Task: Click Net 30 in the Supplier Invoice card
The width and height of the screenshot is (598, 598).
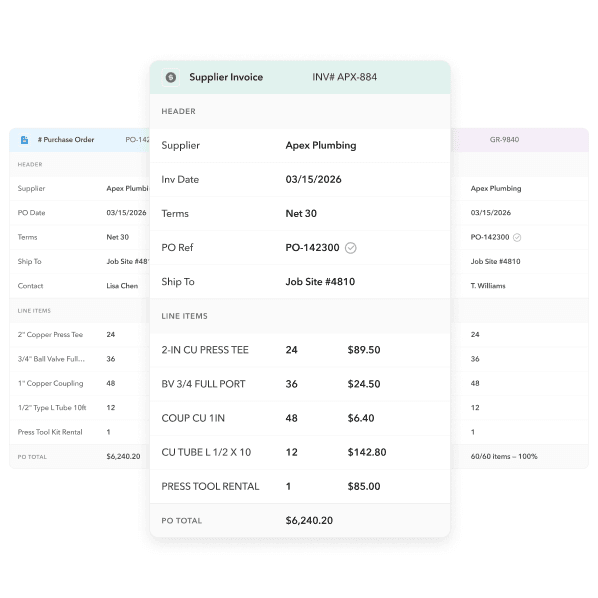Action: 301,214
